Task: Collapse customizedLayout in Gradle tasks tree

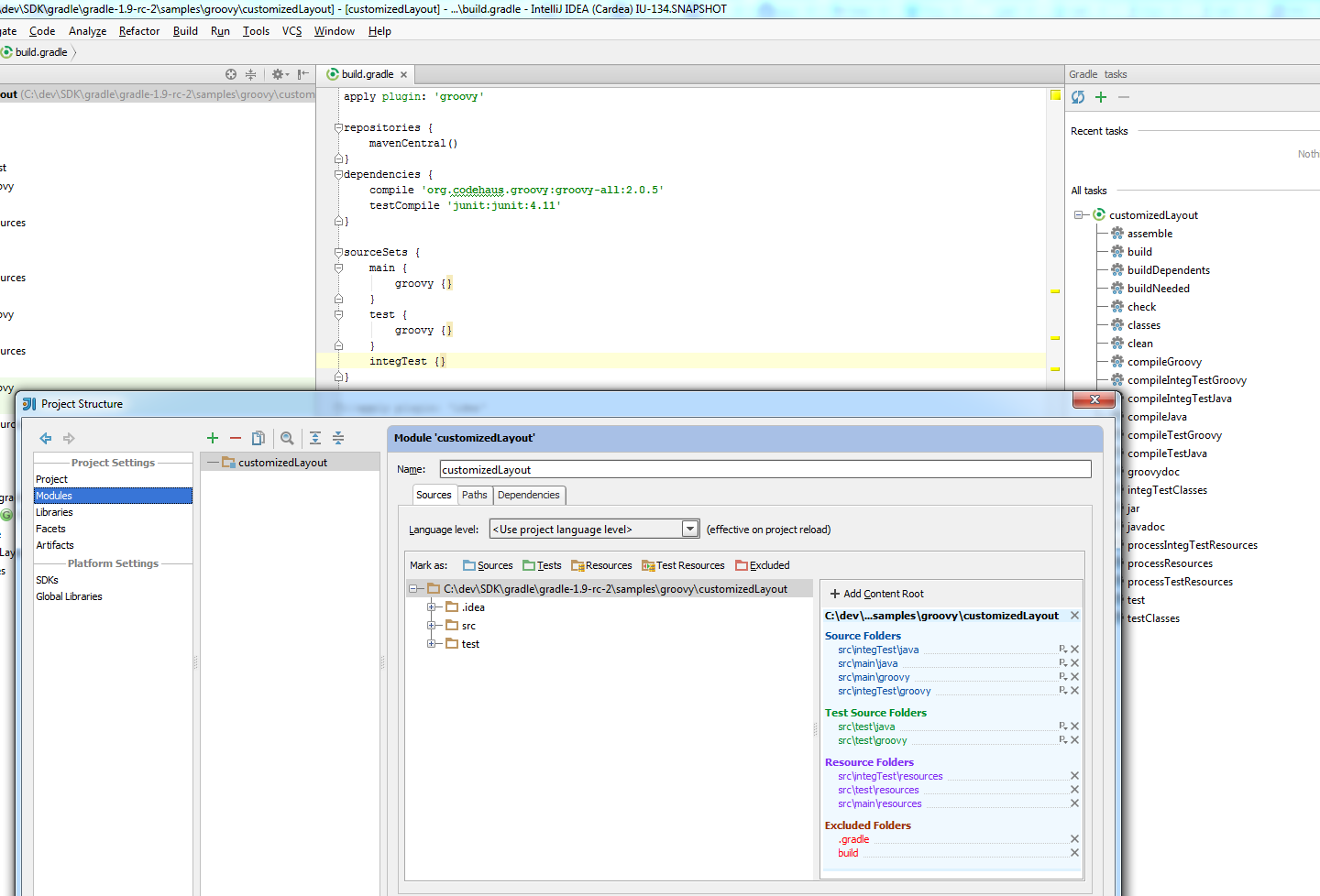Action: [1079, 215]
